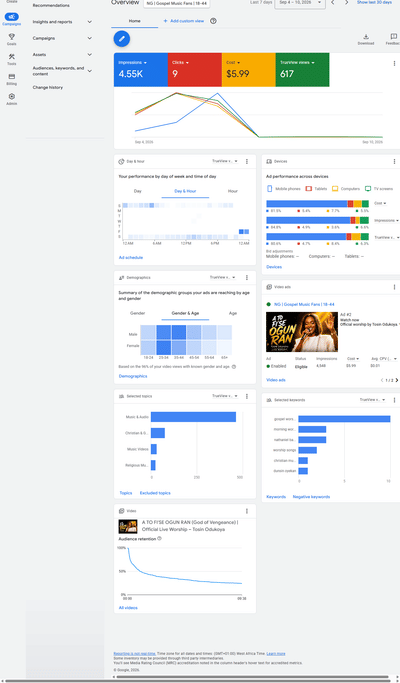400x683 pixels.
Task: Open Selected keywords card three-dot menu
Action: (x=395, y=400)
